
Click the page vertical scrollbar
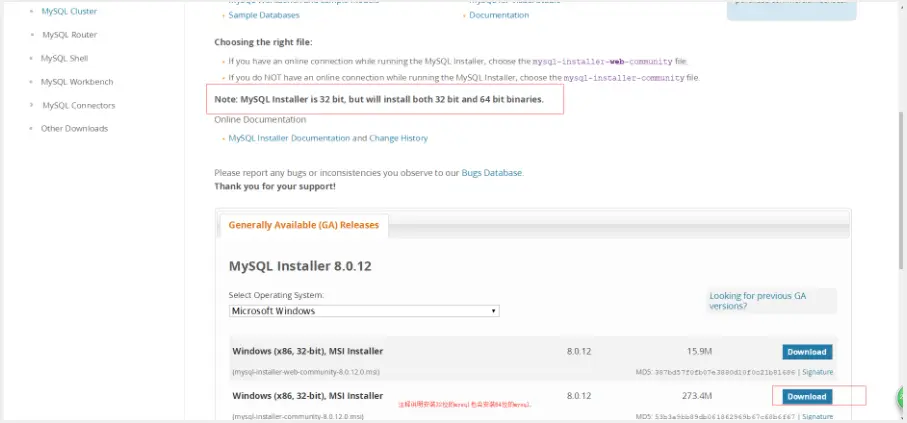pyautogui.click(x=902, y=191)
